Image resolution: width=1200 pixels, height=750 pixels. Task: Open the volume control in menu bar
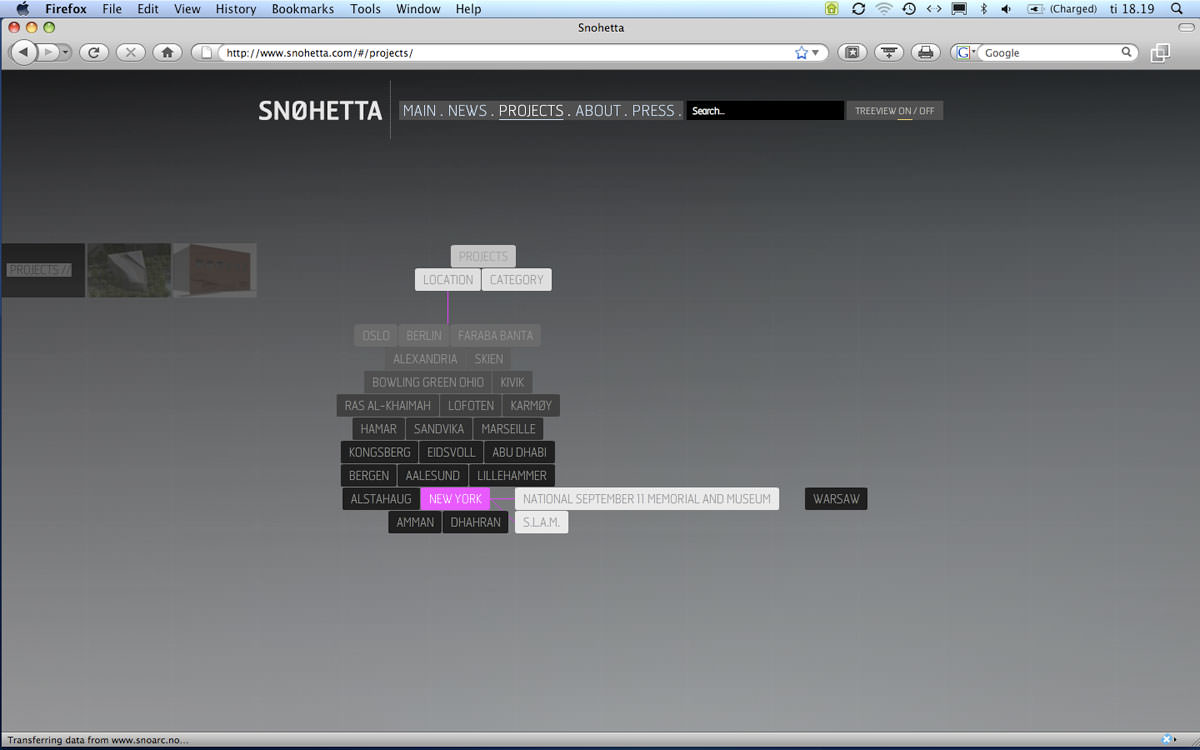pos(1006,9)
